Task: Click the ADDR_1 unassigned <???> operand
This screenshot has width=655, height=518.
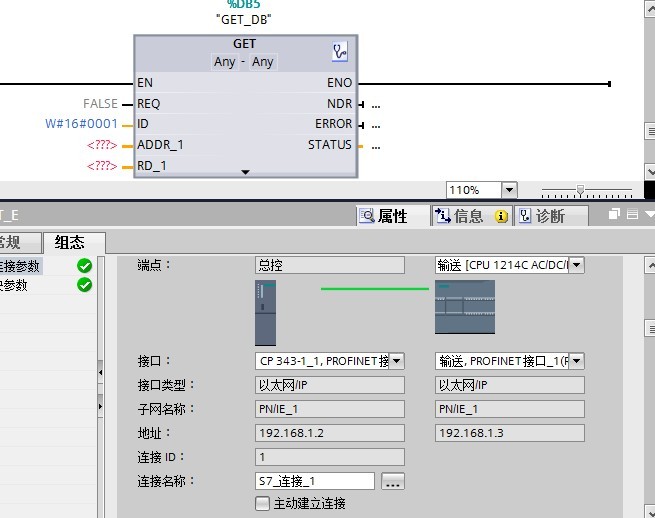Action: coord(102,145)
